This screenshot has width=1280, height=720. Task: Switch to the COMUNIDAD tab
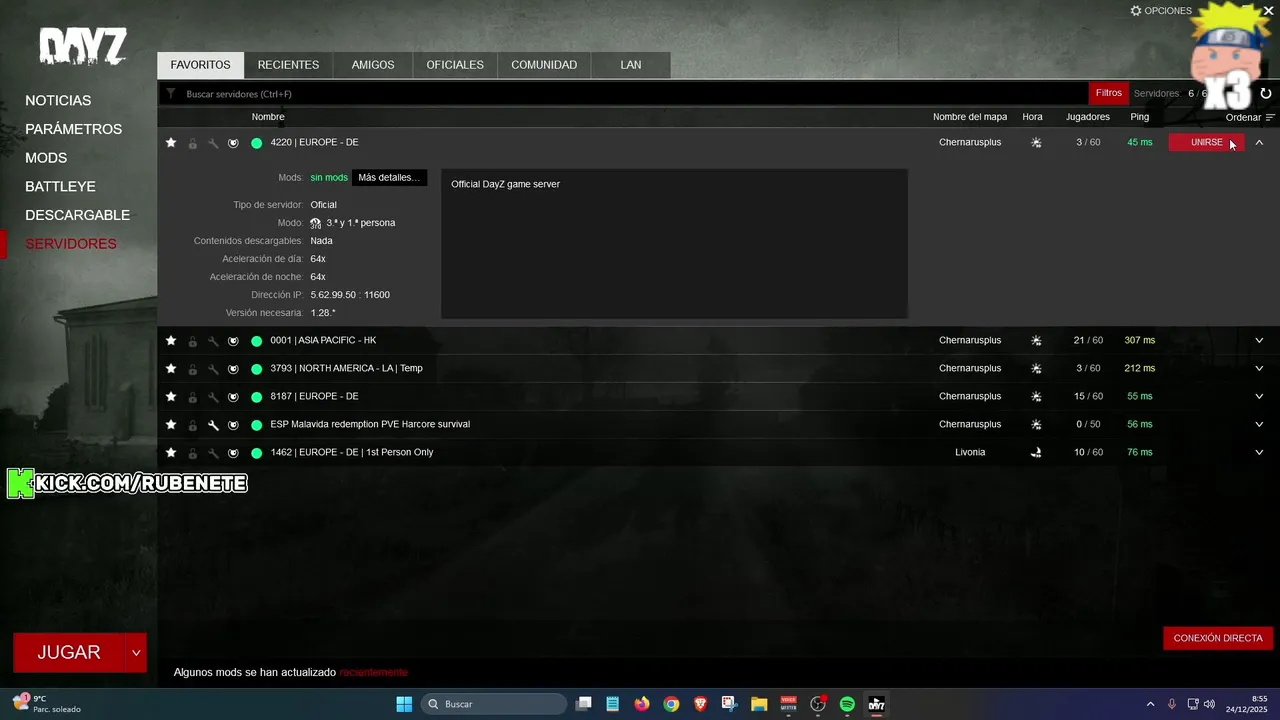[544, 65]
